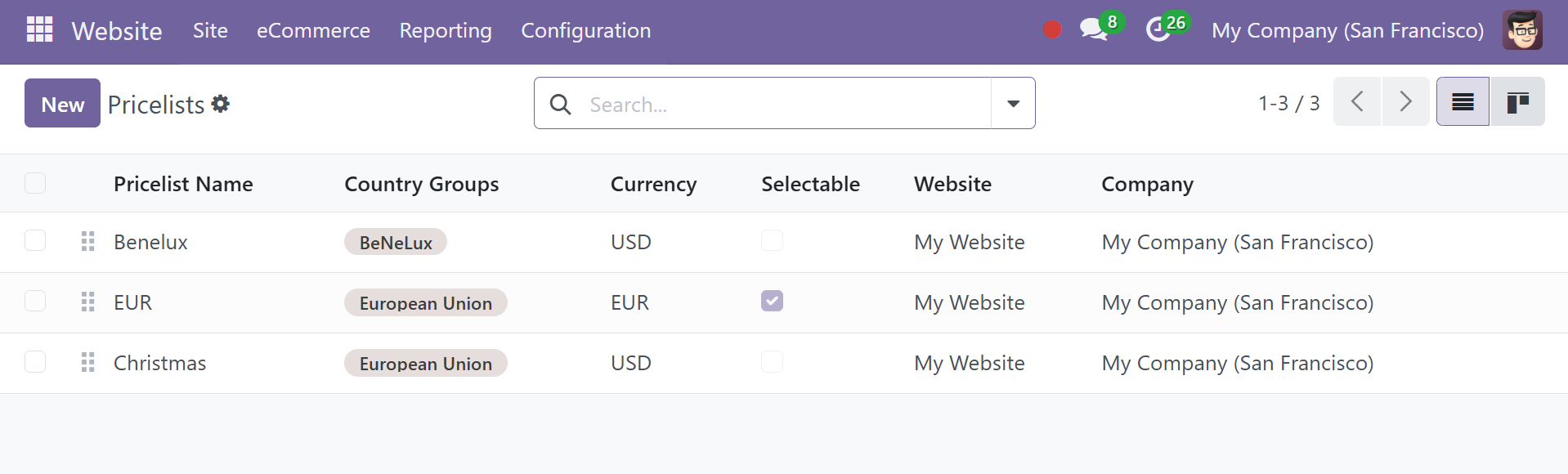The width and height of the screenshot is (1568, 474).
Task: Click the New button
Action: click(62, 104)
